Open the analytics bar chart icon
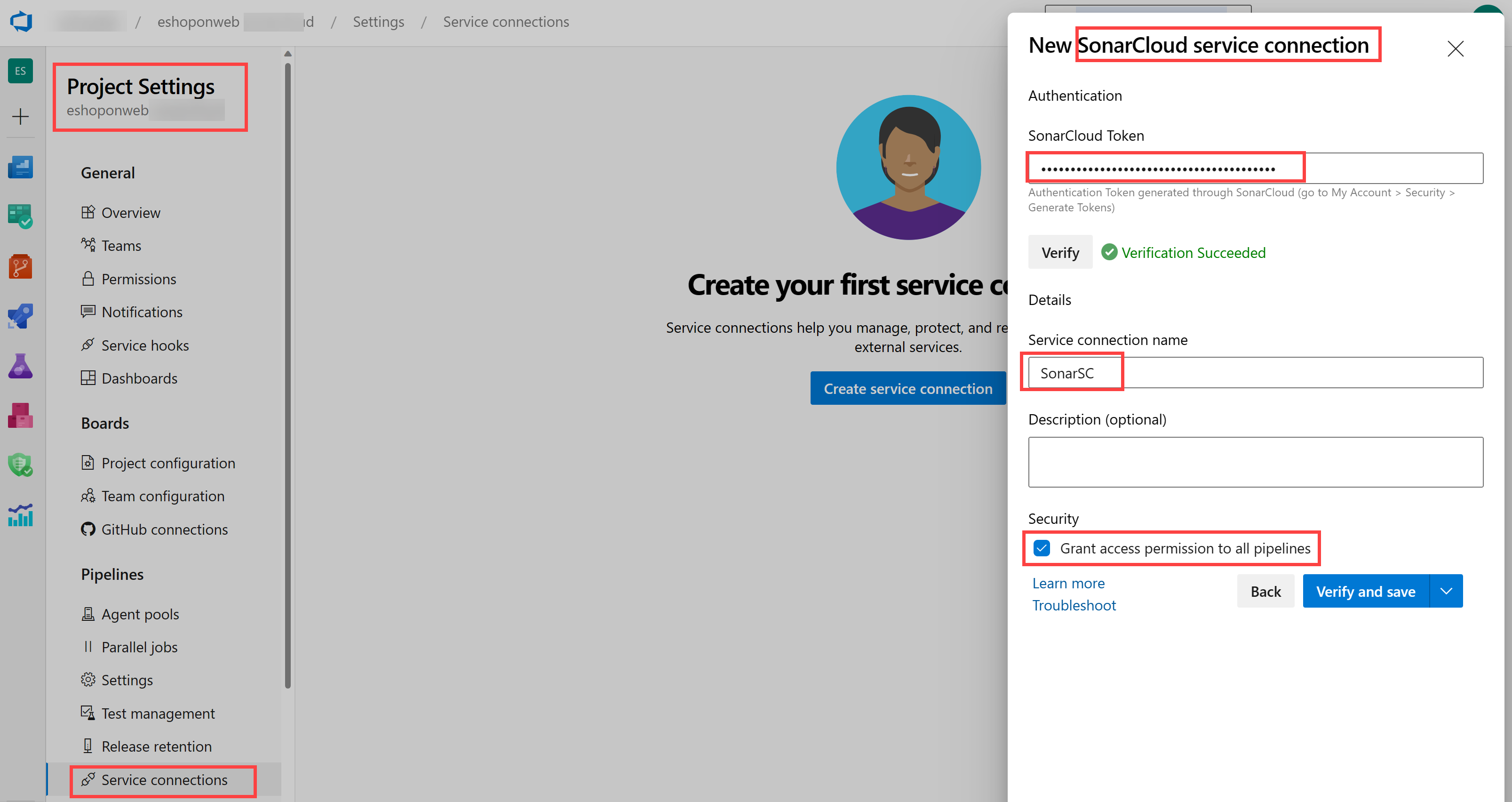This screenshot has height=802, width=1512. pyautogui.click(x=21, y=515)
